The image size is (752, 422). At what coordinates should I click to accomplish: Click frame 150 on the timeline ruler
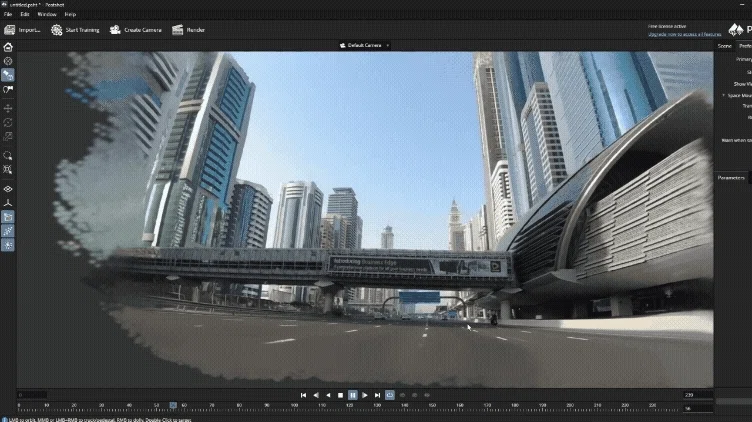coord(432,406)
